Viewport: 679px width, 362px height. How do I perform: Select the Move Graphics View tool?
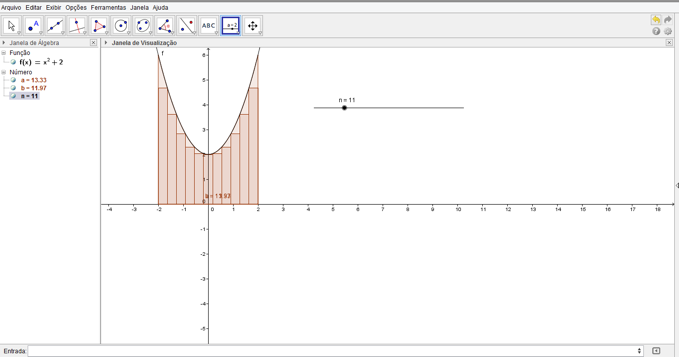tap(253, 26)
